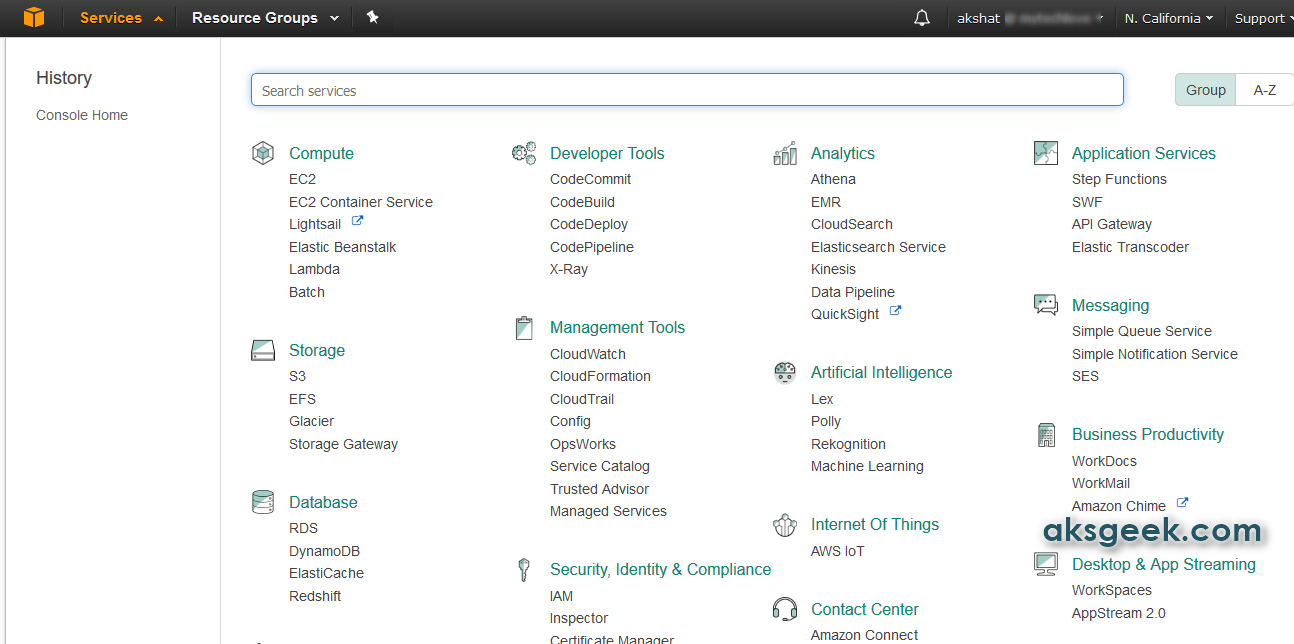This screenshot has width=1294, height=644.
Task: Click the Developer Tools gears icon
Action: 524,153
